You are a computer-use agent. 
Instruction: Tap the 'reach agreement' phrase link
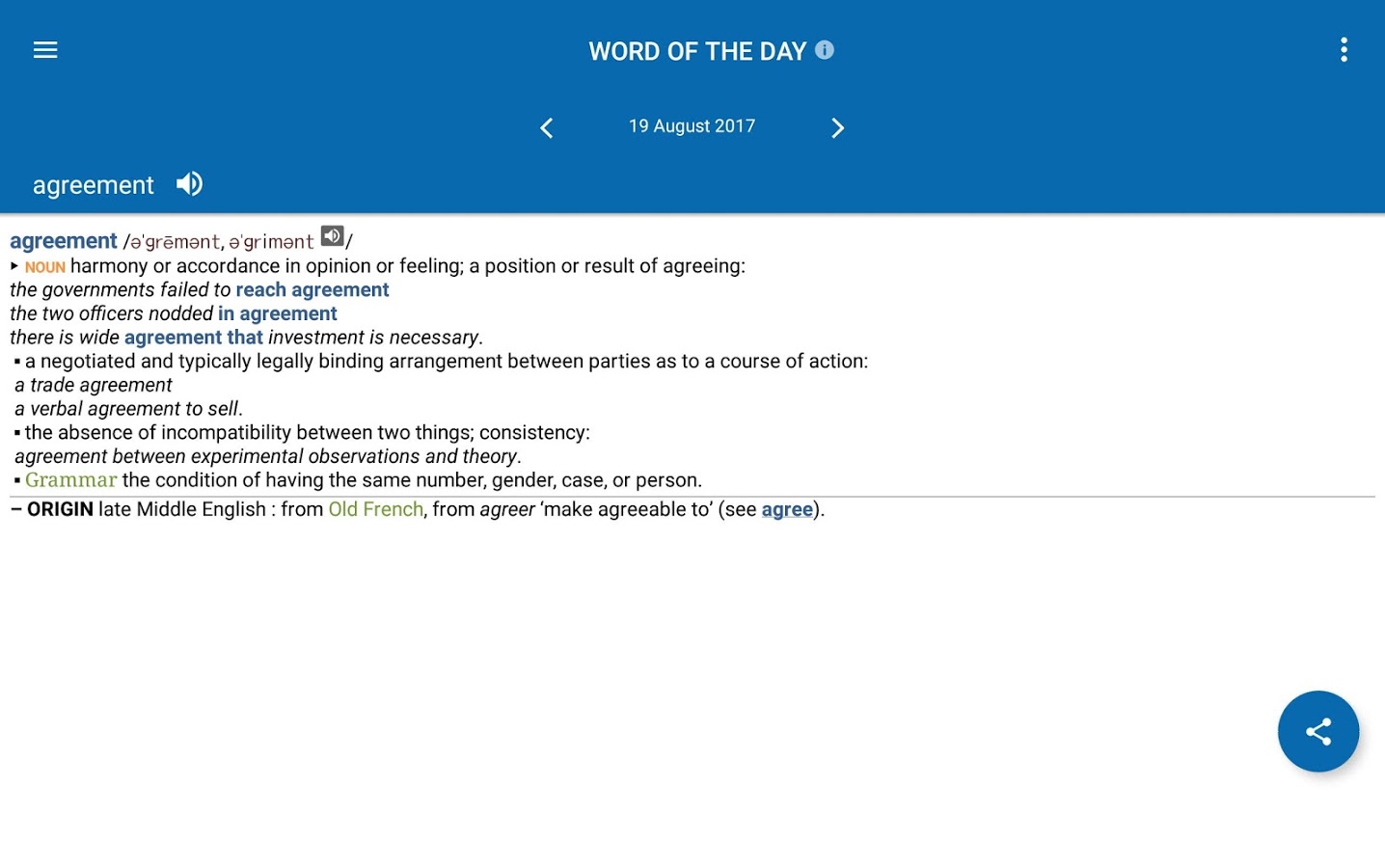(x=312, y=290)
